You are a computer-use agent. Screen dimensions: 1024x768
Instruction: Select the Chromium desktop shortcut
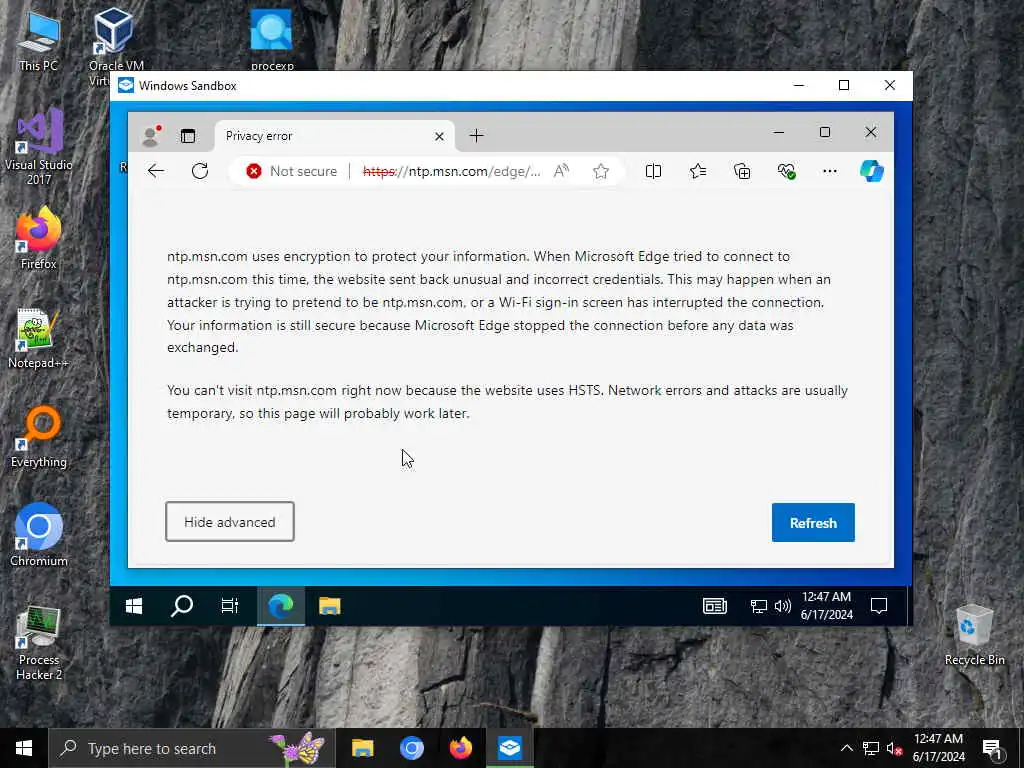pyautogui.click(x=39, y=536)
